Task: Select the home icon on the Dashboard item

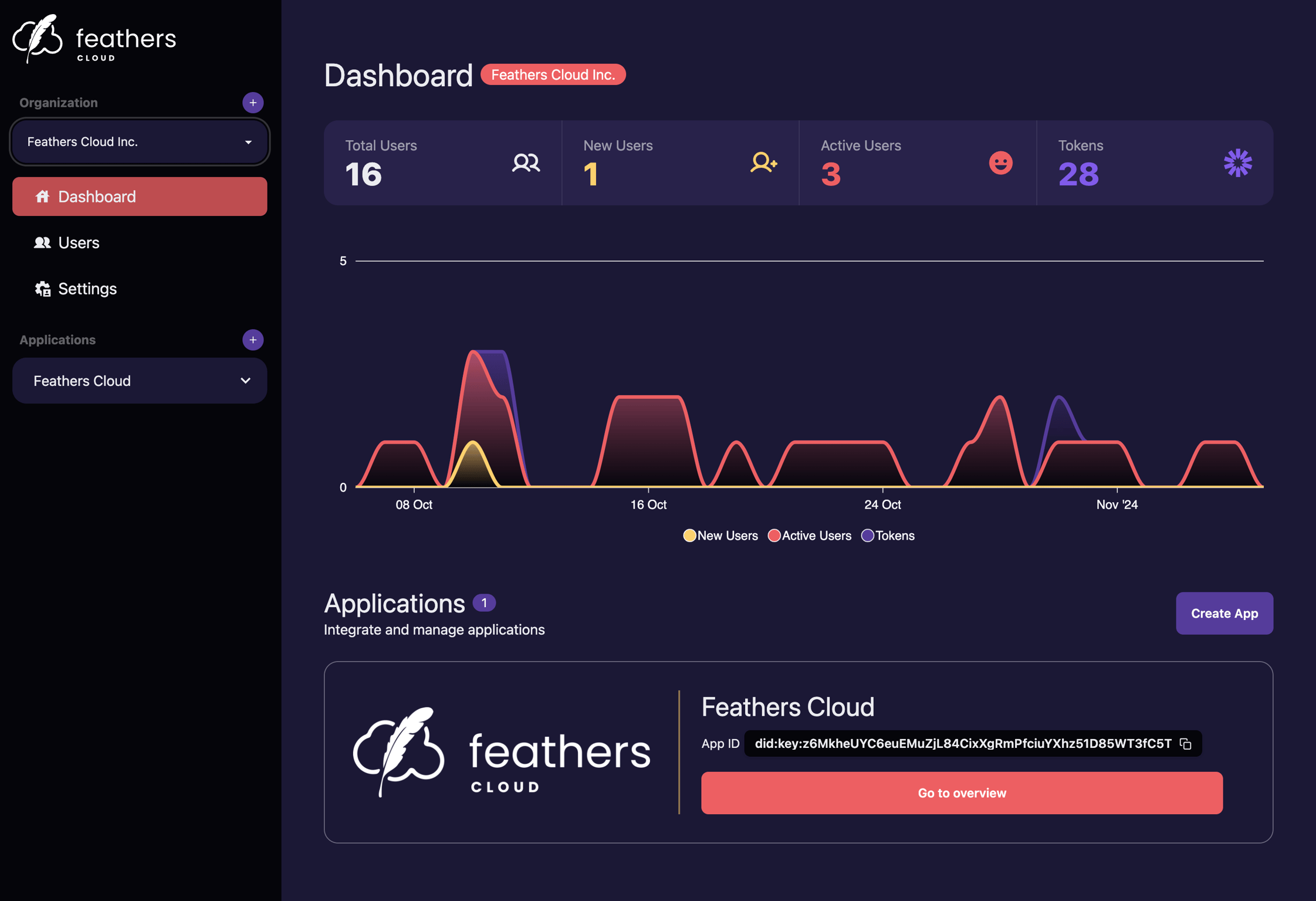Action: click(x=42, y=197)
